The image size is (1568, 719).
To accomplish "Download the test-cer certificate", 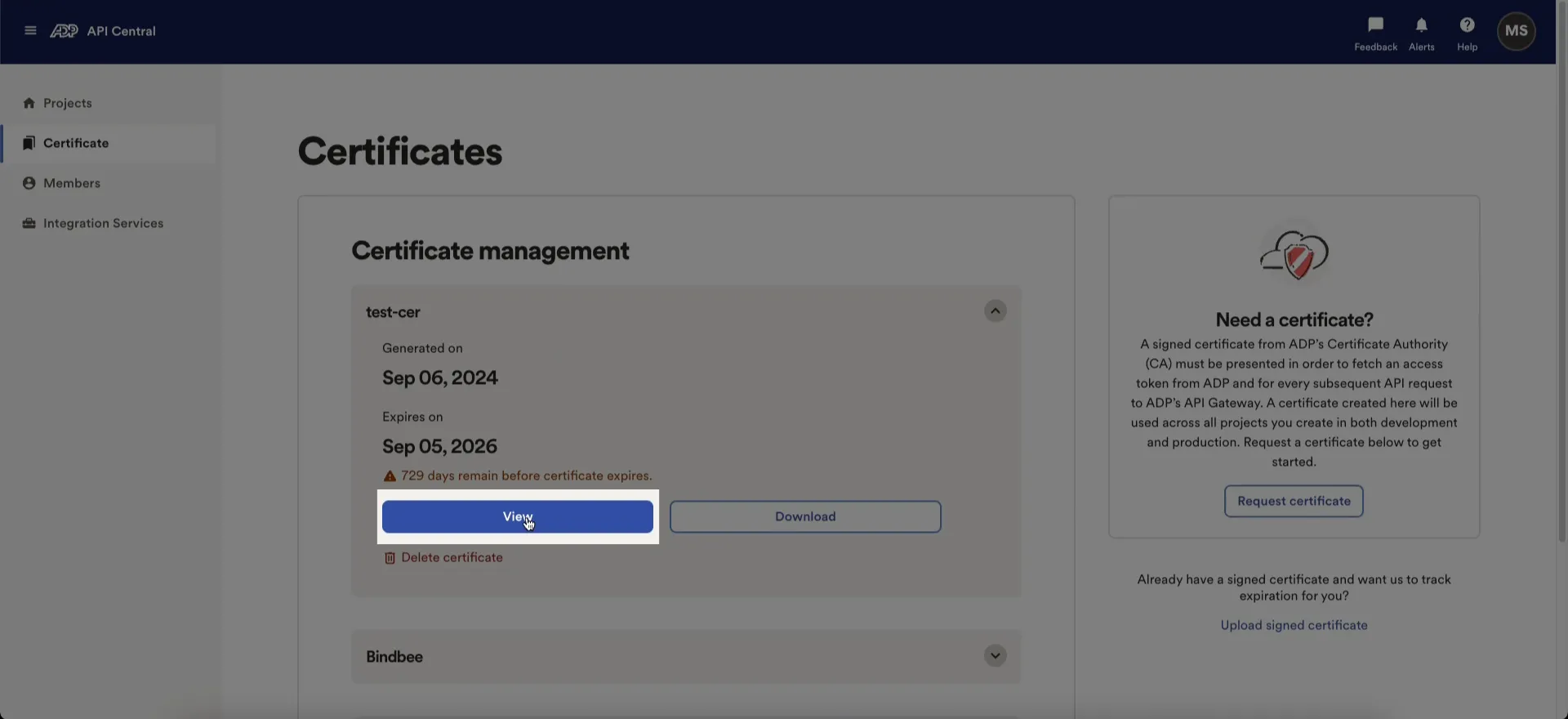I will click(805, 516).
